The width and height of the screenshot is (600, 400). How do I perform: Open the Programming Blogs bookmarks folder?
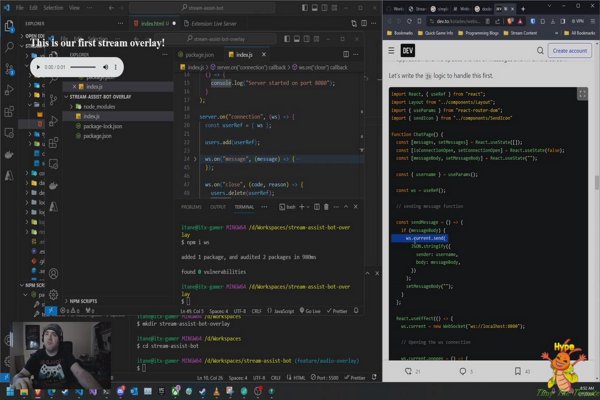pyautogui.click(x=478, y=33)
